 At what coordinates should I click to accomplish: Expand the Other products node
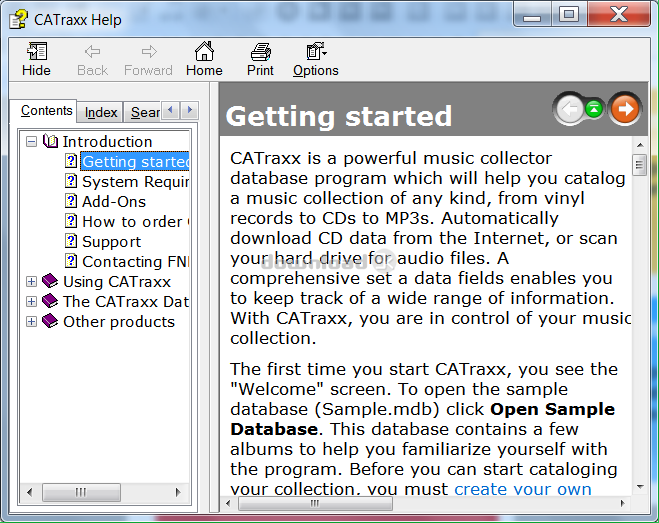coord(32,322)
